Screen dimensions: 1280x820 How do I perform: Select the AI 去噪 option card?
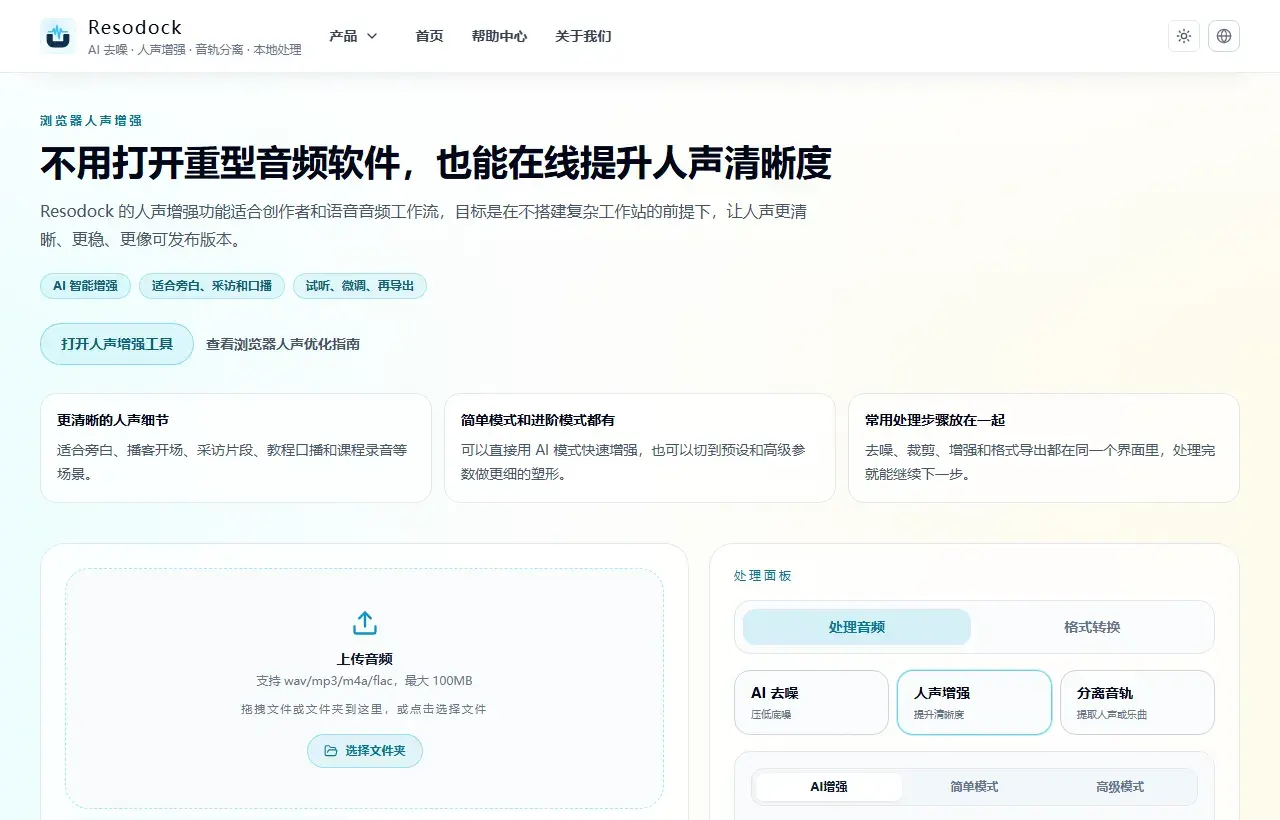click(x=811, y=703)
